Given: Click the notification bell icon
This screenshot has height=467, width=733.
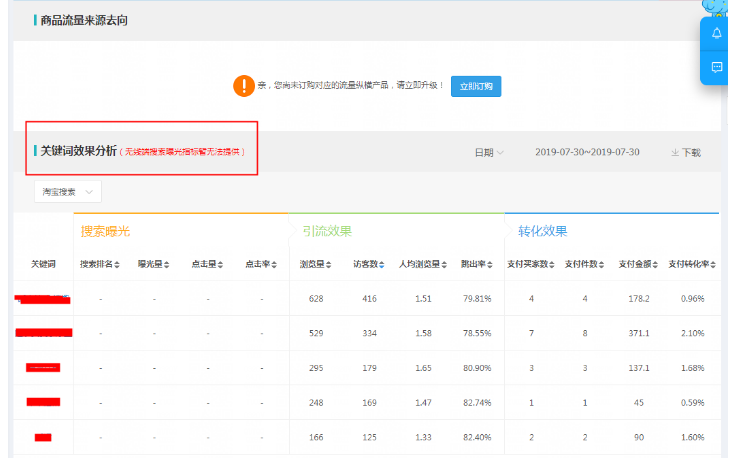Looking at the screenshot, I should (716, 33).
